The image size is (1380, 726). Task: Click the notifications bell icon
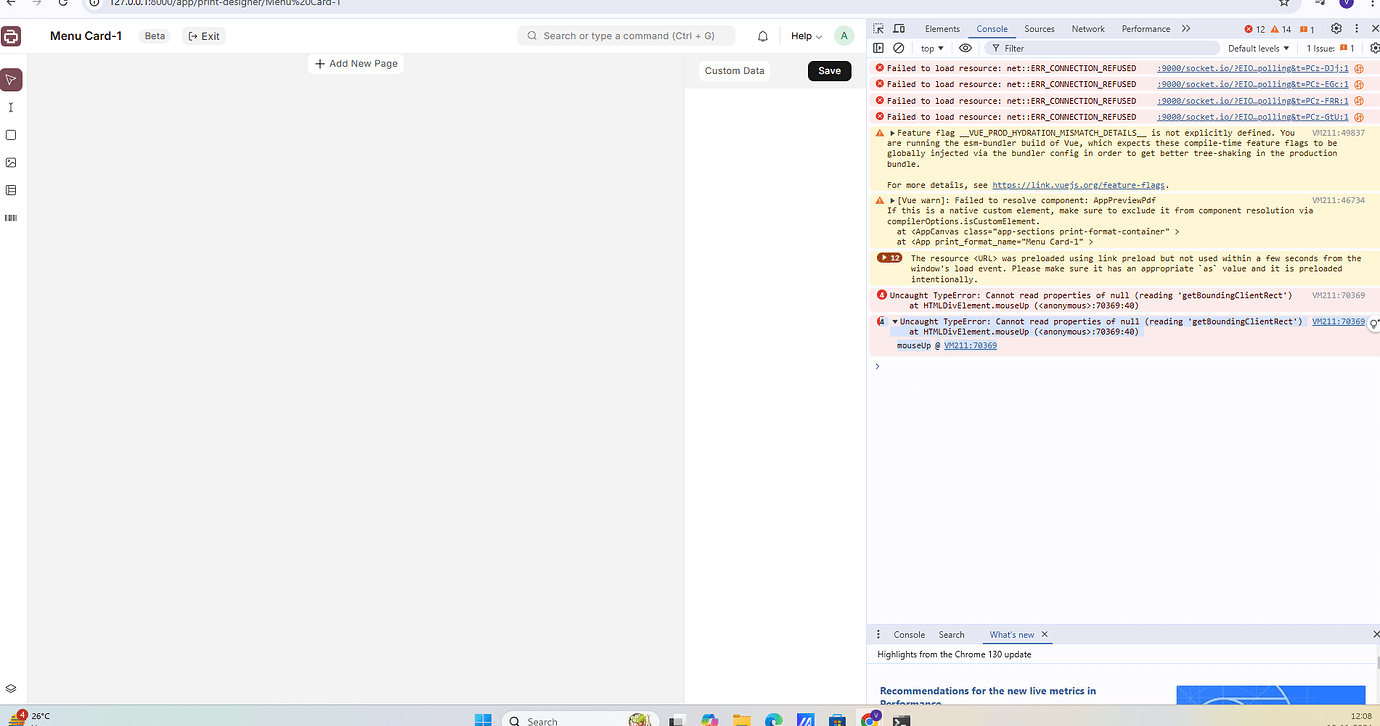point(763,36)
